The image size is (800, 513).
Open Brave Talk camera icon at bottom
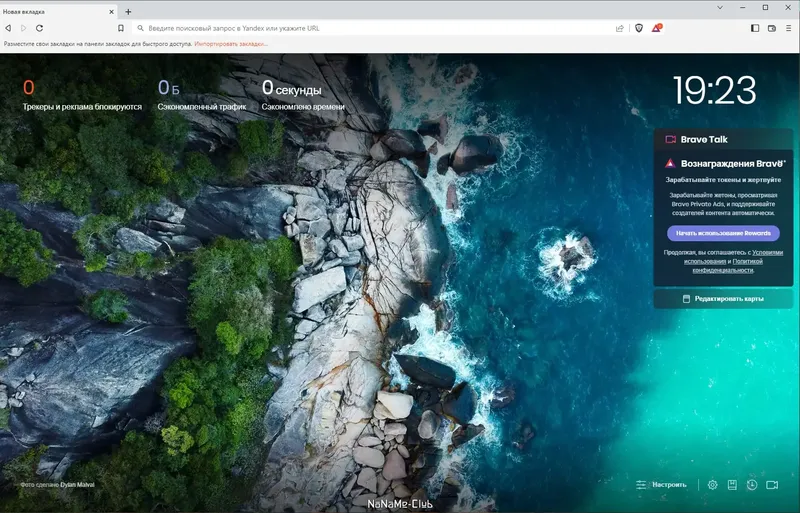pyautogui.click(x=772, y=485)
